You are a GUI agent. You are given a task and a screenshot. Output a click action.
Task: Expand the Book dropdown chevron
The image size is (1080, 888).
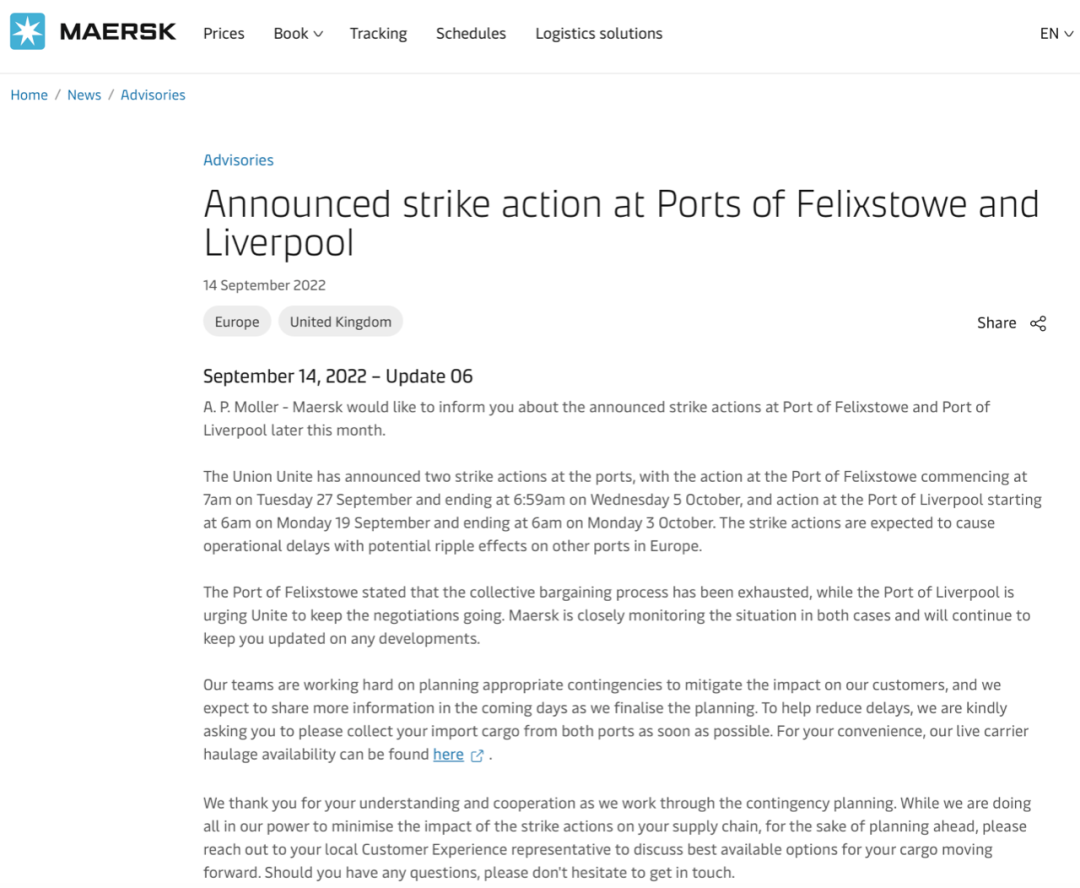coord(318,34)
